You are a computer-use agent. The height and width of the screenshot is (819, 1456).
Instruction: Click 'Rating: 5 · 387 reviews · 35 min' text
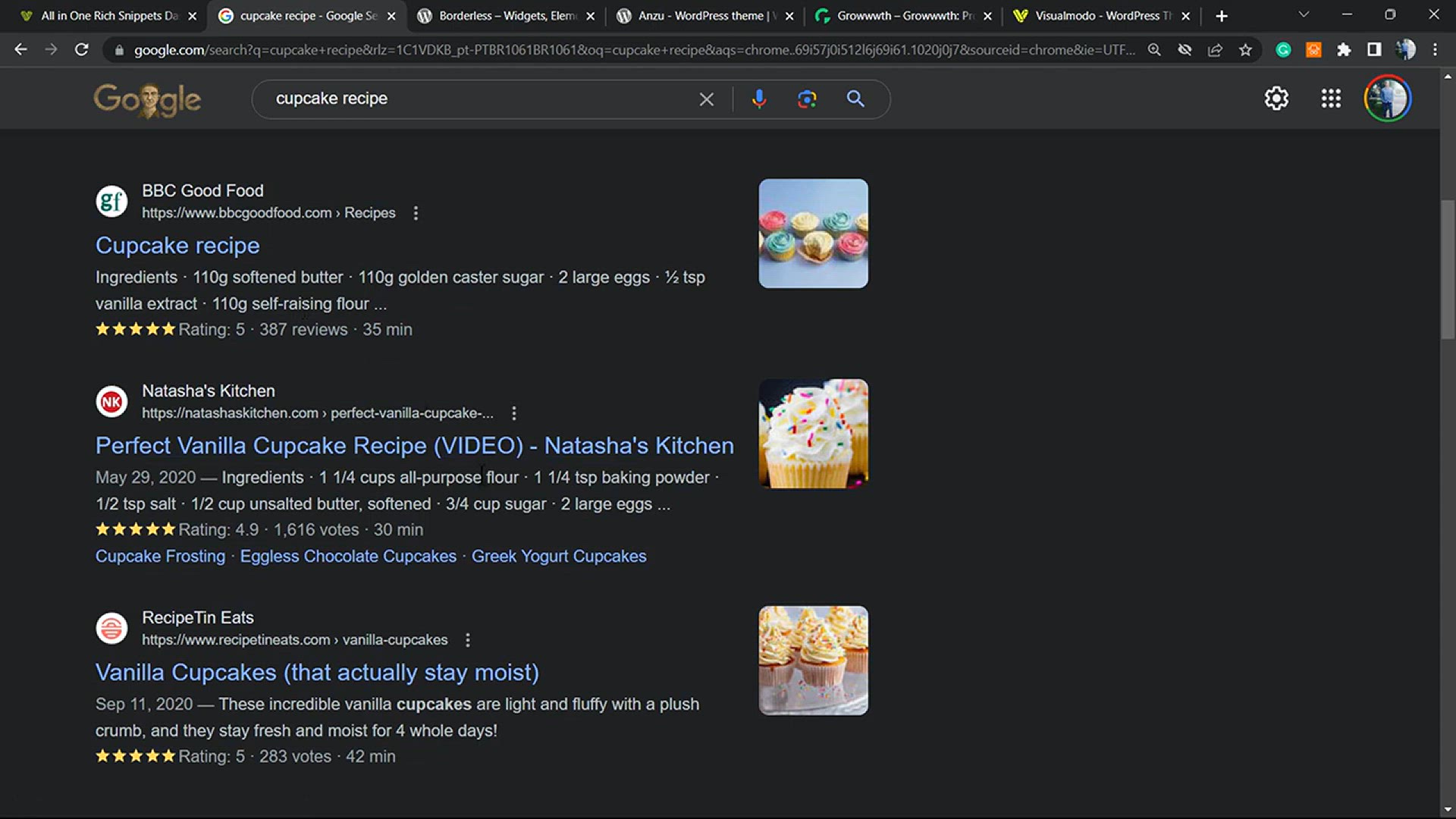[x=295, y=330]
